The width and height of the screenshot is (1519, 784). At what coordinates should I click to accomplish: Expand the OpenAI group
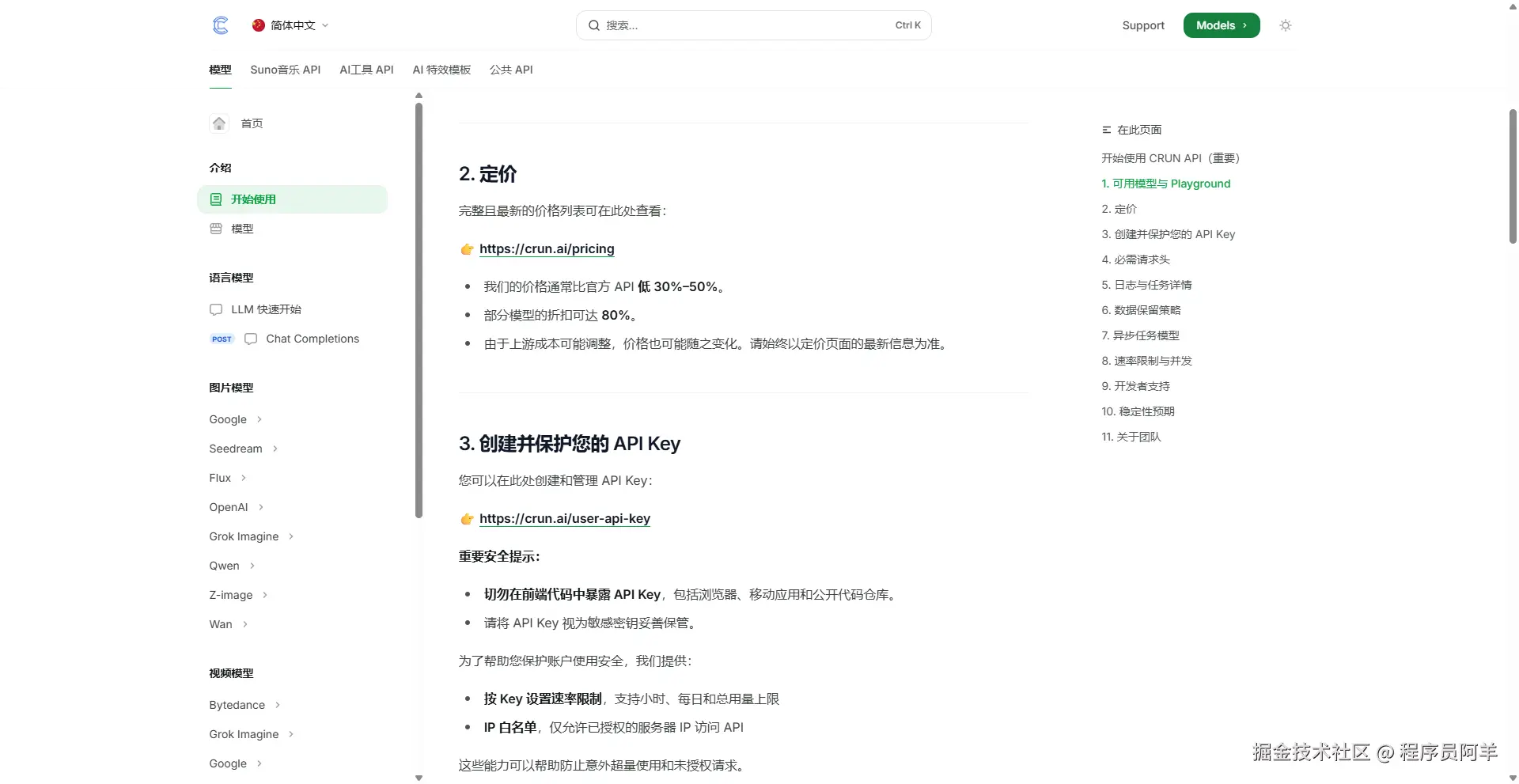click(x=237, y=507)
